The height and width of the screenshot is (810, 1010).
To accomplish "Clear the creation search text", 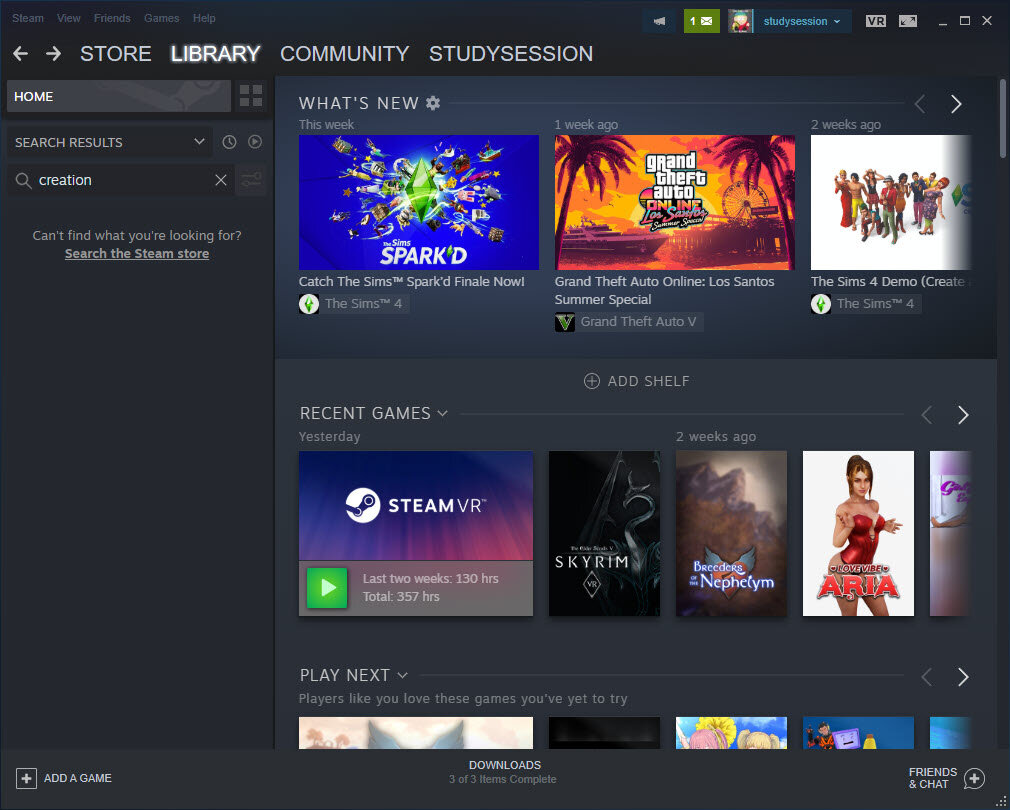I will 221,180.
